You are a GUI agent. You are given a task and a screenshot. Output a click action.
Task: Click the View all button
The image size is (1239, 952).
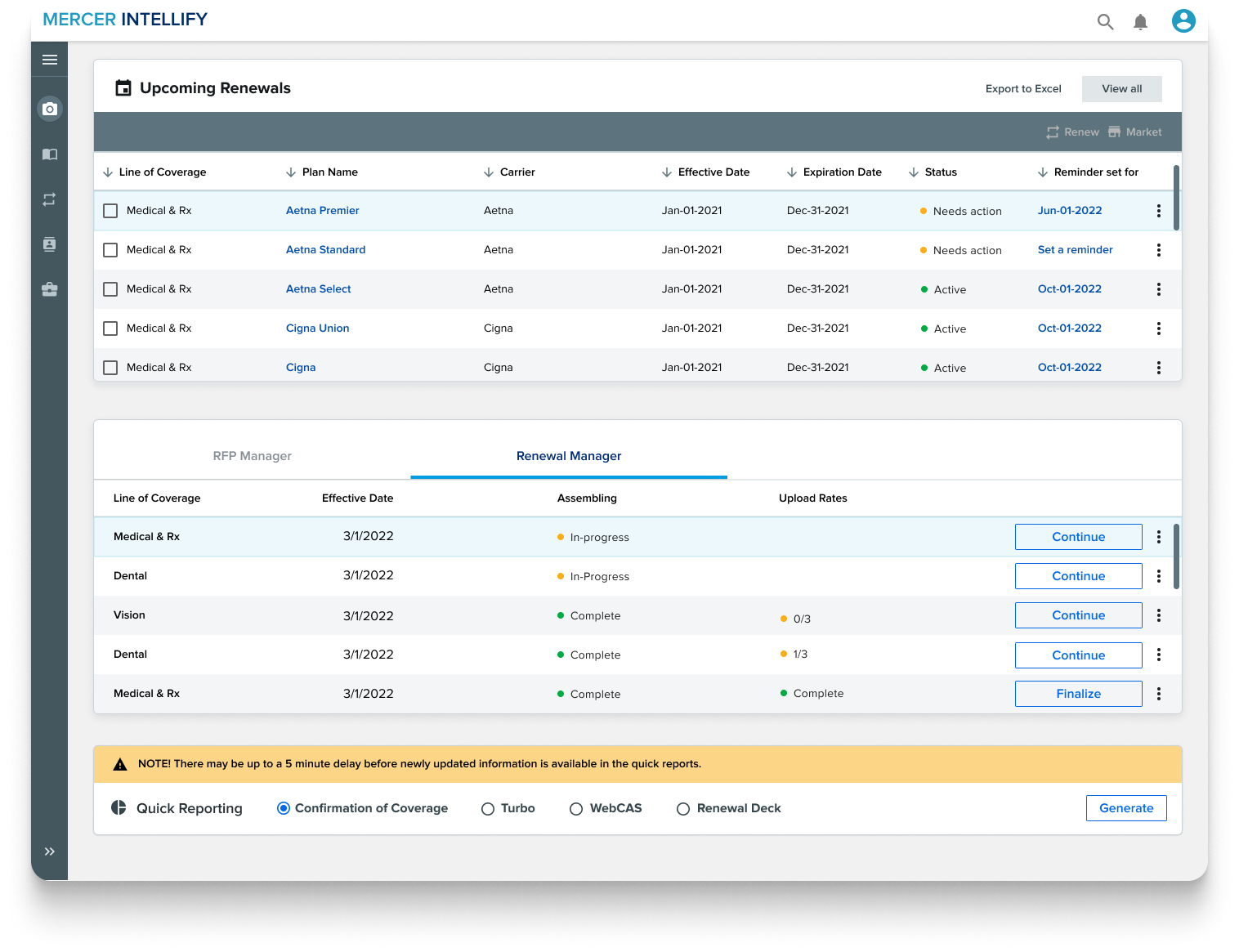[1122, 89]
